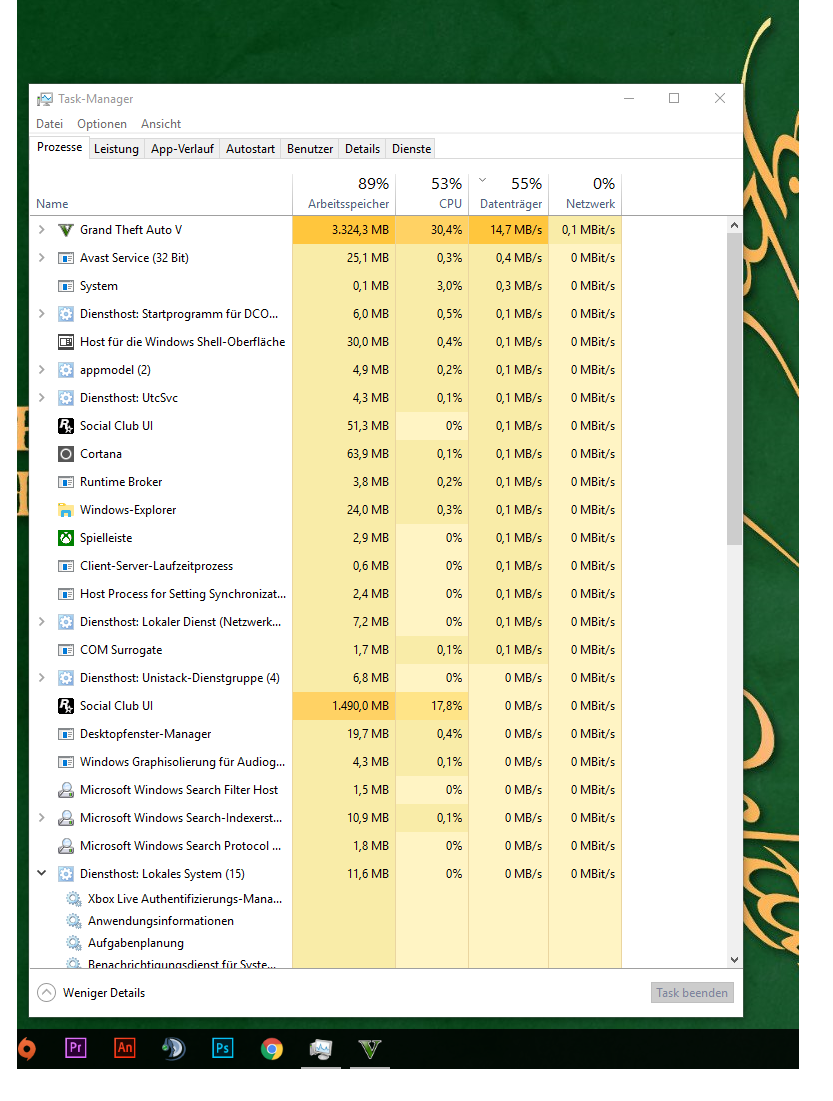Screen dimensions: 833x1101
Task: Switch to the App-Verlauf tab
Action: (x=182, y=149)
